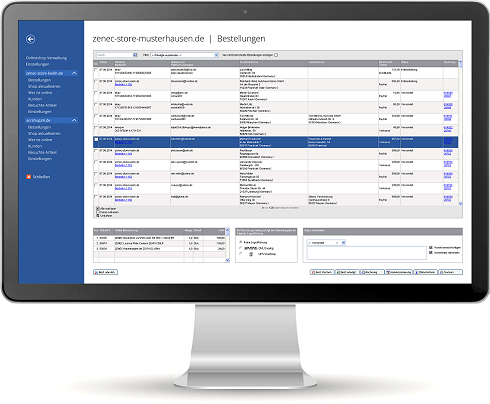
Task: Toggle the checkbox next to the filter dropdown
Action: tap(276, 55)
